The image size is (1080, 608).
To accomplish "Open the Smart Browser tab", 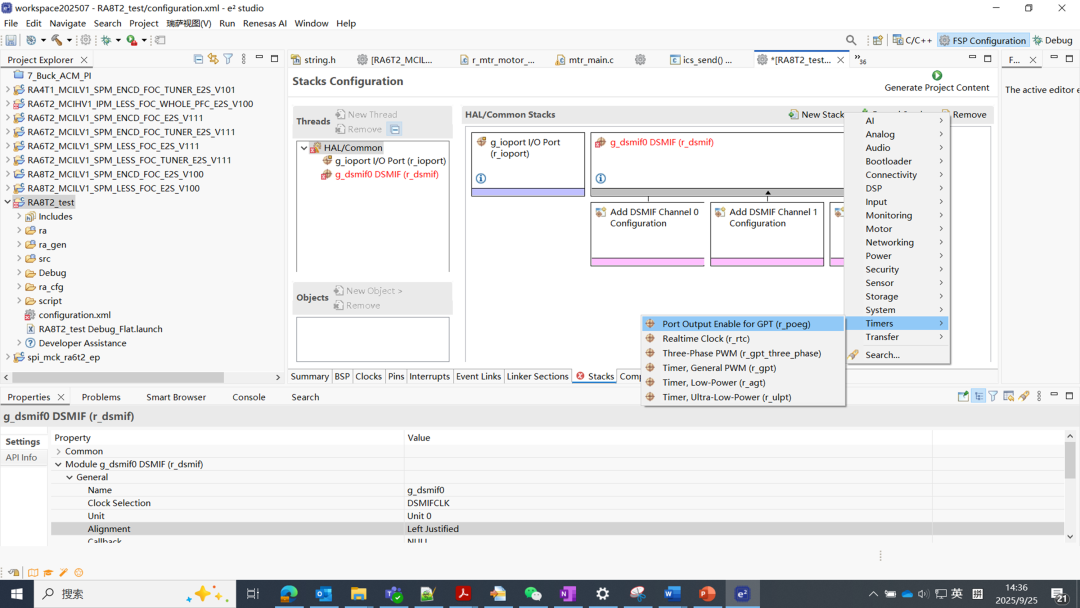I will [176, 397].
